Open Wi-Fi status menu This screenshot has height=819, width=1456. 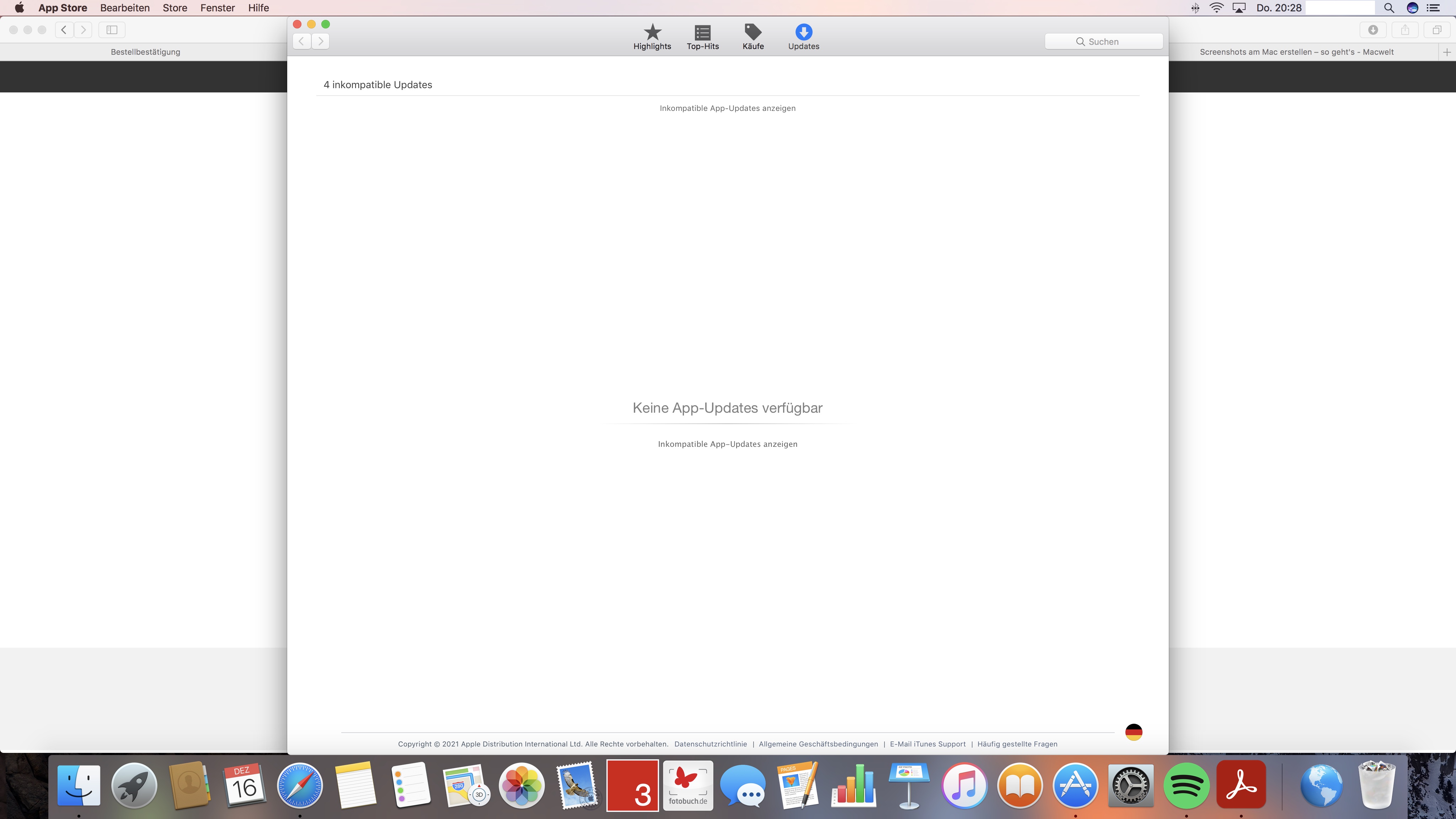1216,8
